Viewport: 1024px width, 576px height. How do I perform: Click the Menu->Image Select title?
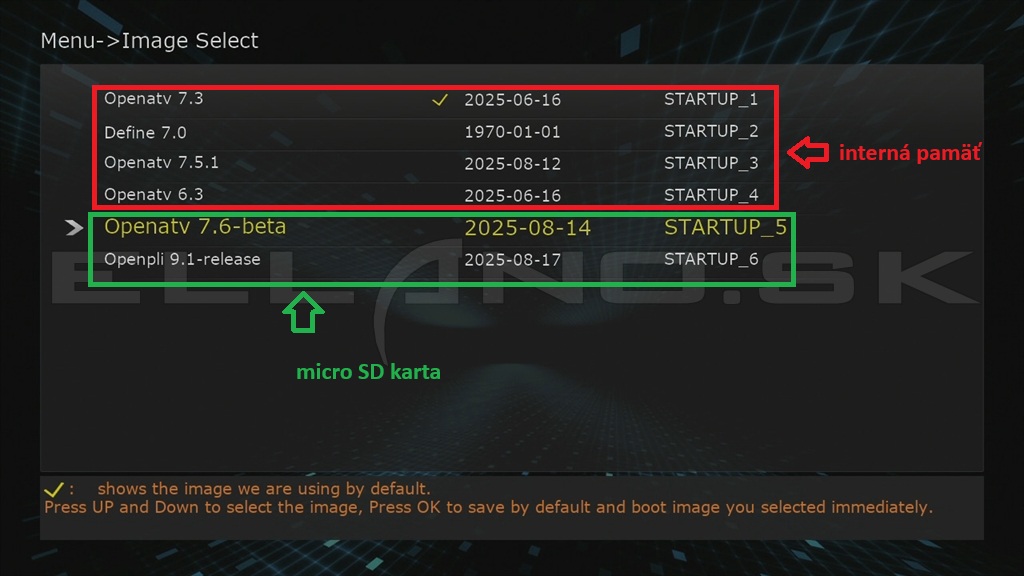point(148,41)
